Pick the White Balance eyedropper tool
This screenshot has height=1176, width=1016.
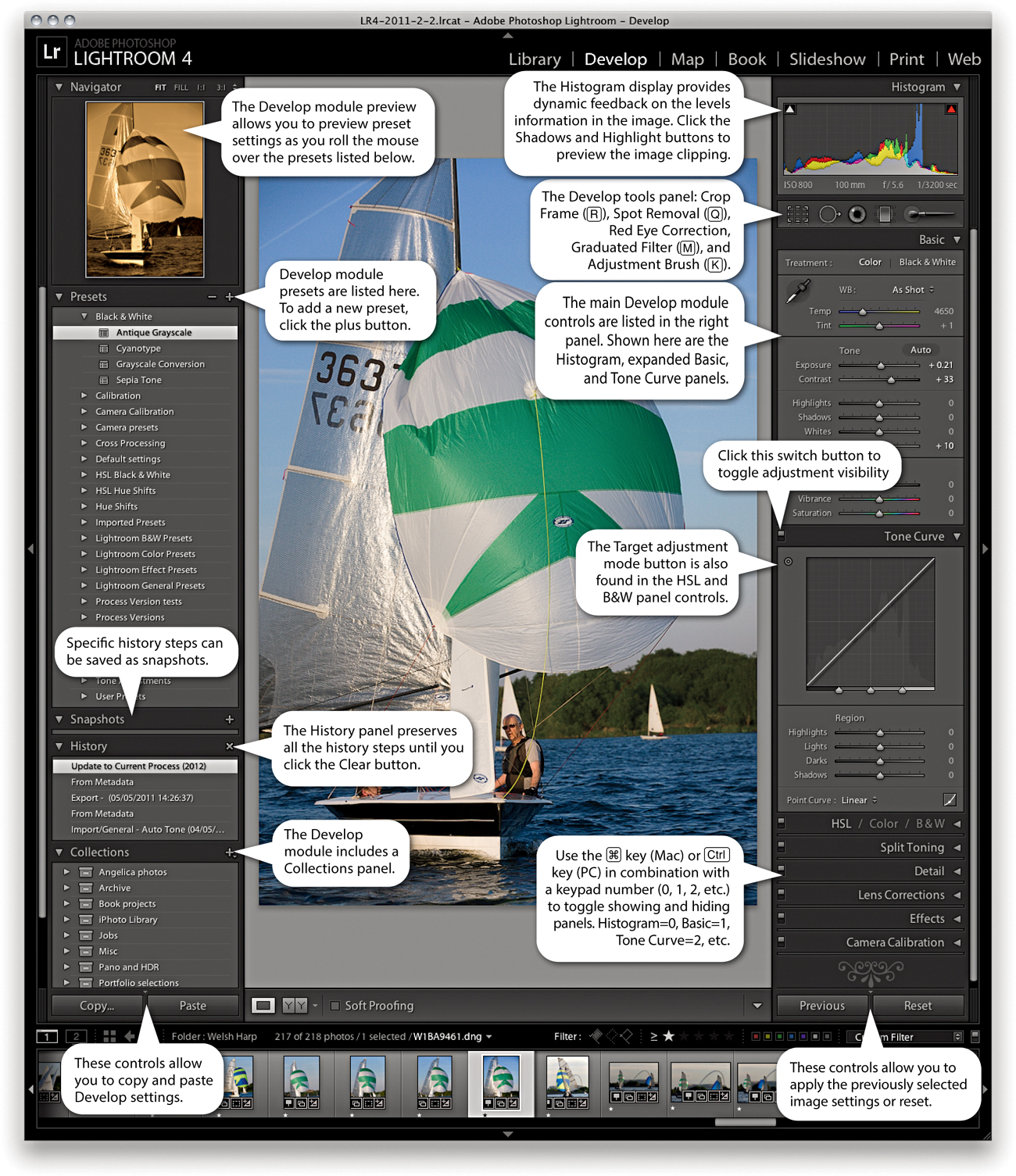tap(798, 291)
